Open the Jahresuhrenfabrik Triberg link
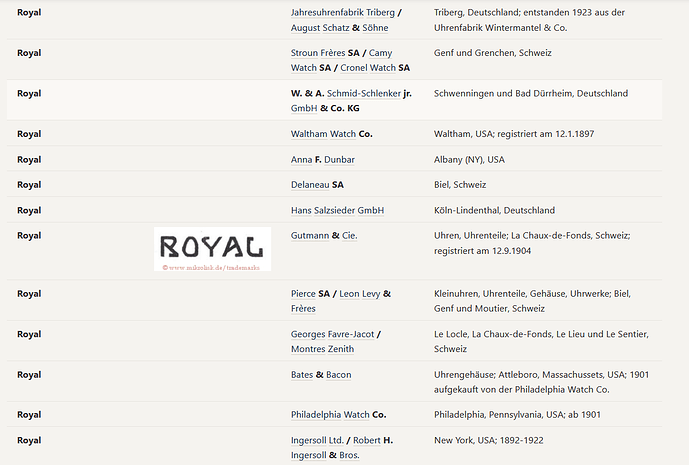Image resolution: width=689 pixels, height=465 pixels. (x=343, y=13)
